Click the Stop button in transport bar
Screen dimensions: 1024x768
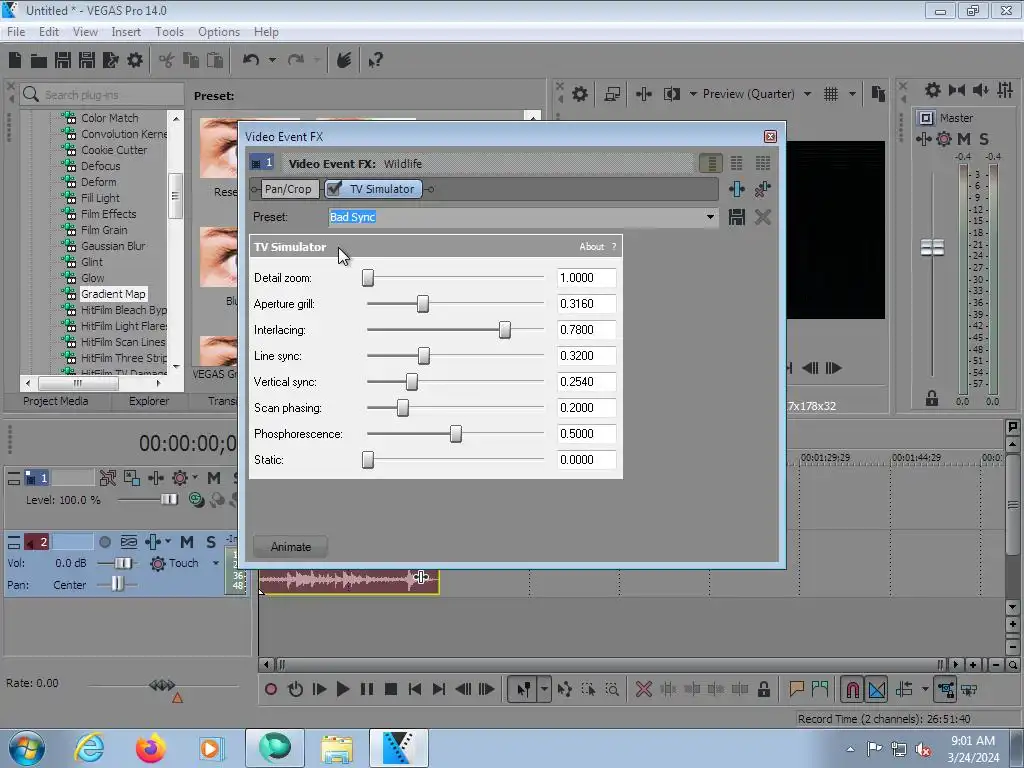391,689
